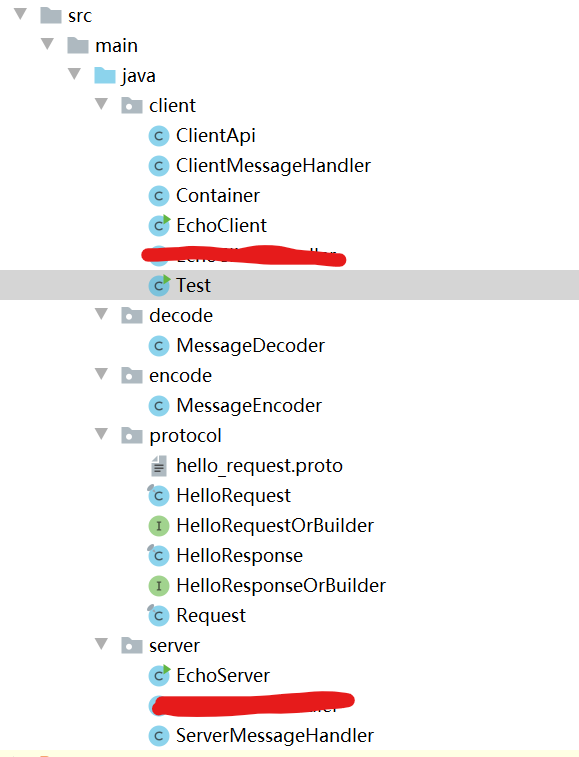The height and width of the screenshot is (757, 579).
Task: Collapse the src folder arrow
Action: [21, 14]
